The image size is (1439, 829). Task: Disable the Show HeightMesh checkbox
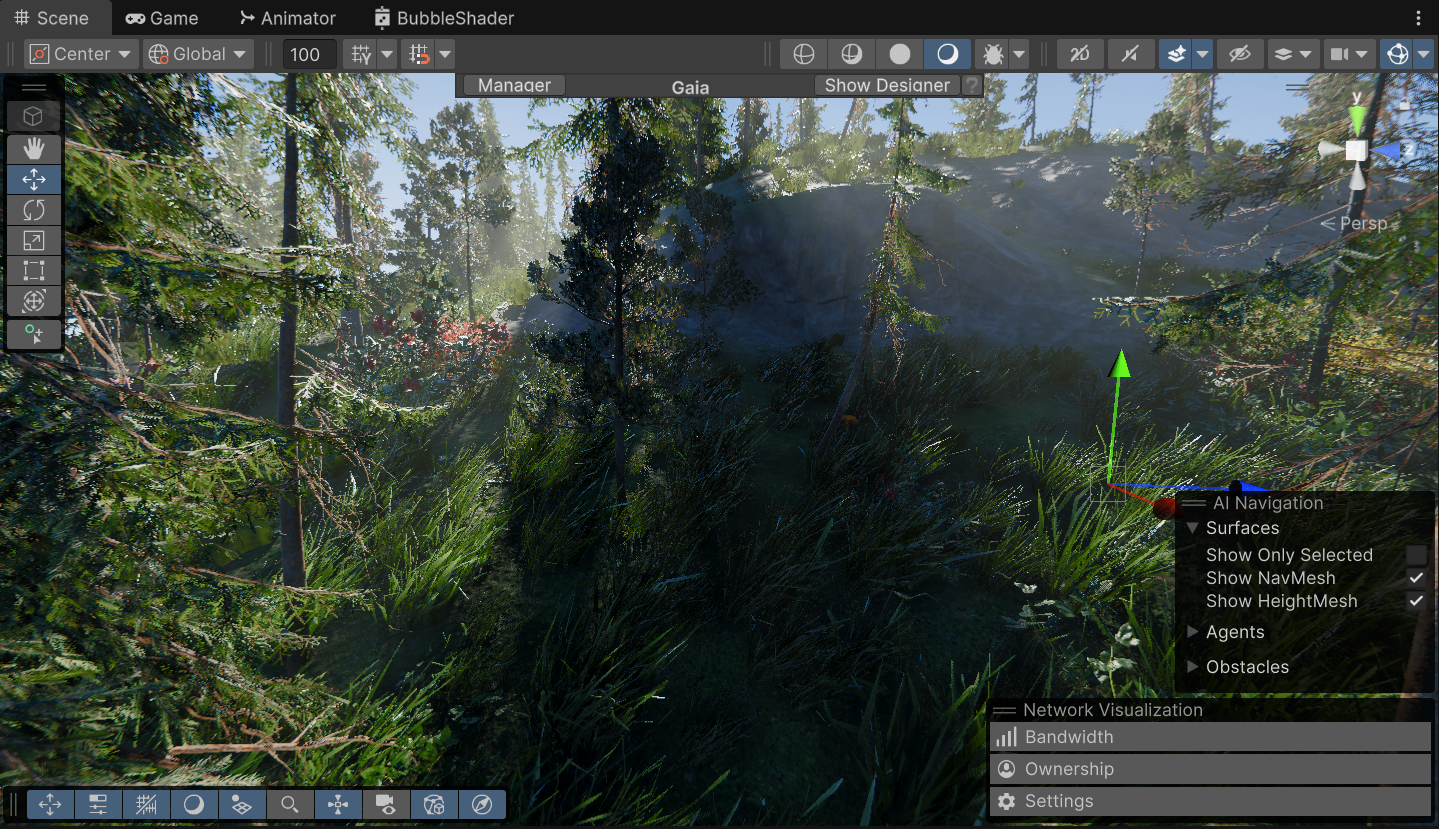coord(1416,600)
